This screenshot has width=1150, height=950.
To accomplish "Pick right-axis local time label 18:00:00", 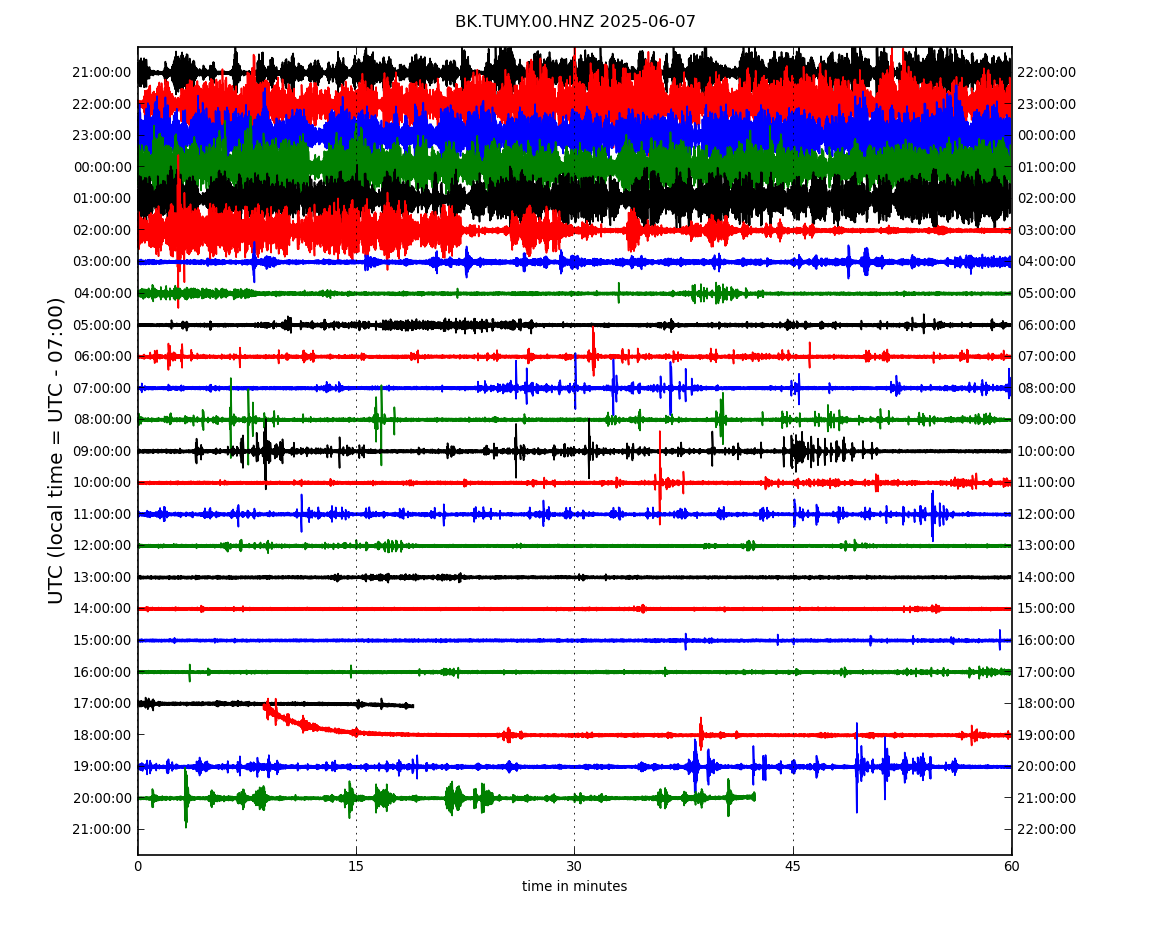I will point(1047,704).
